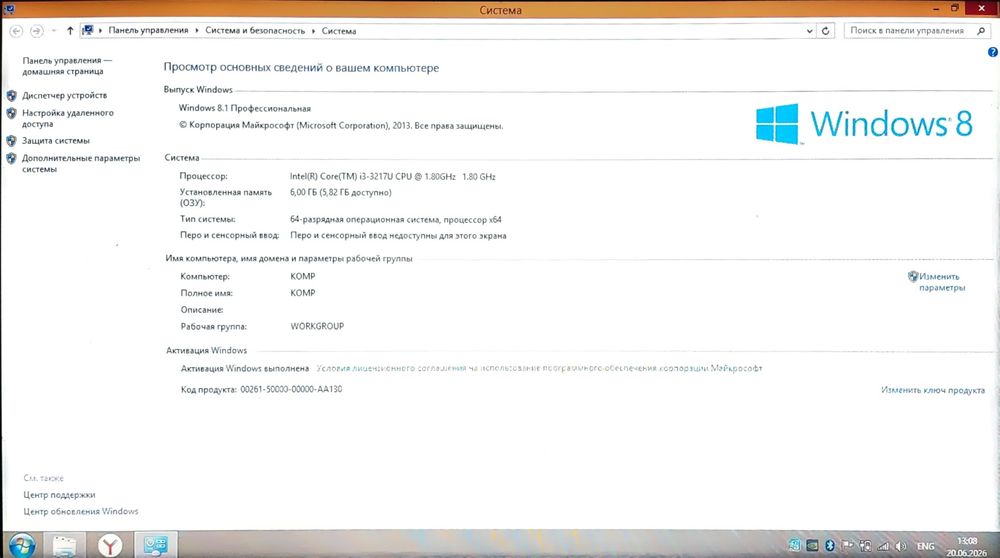Go back with the Back arrow

pyautogui.click(x=17, y=31)
